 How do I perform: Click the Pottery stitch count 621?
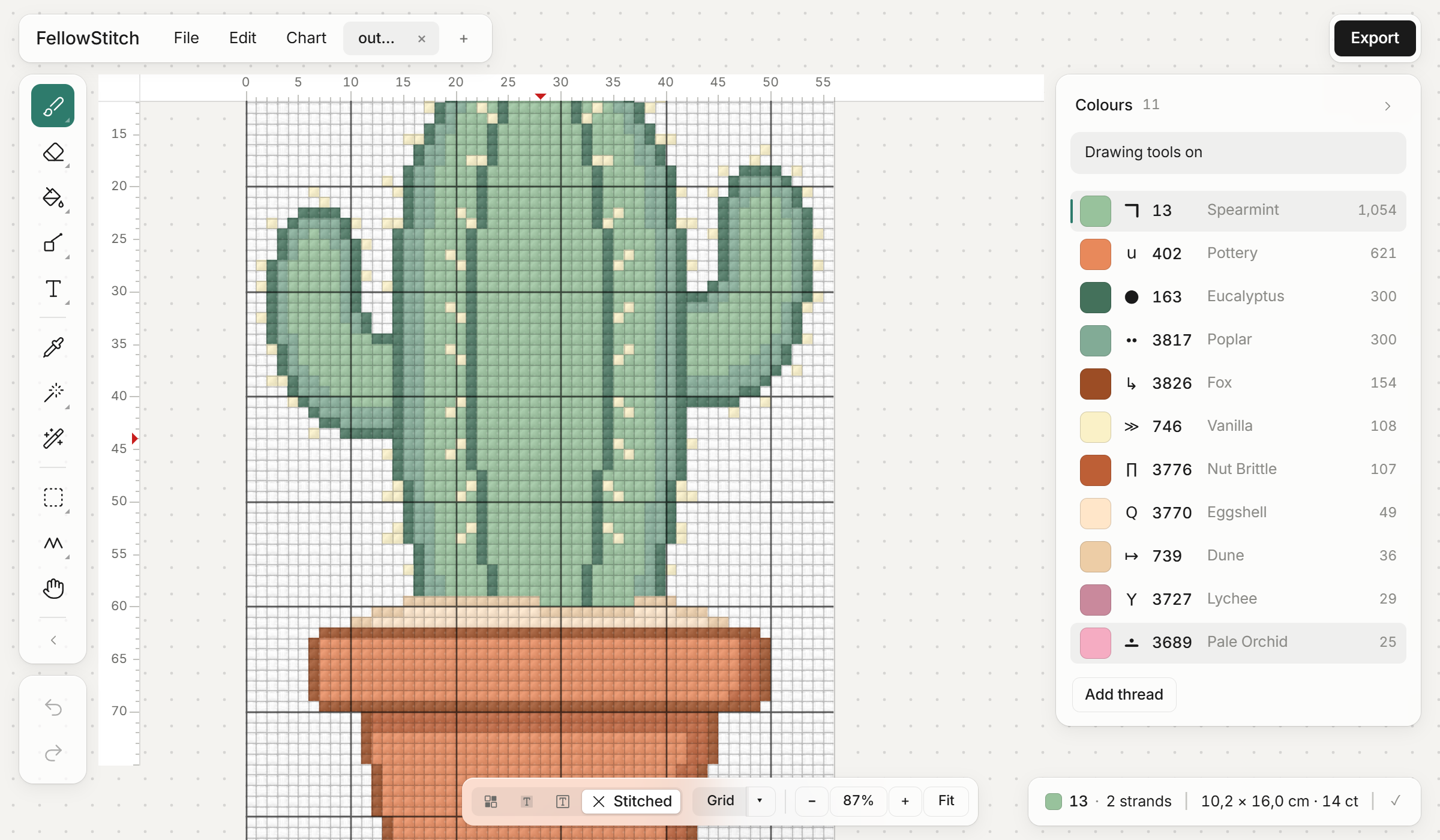point(1383,253)
